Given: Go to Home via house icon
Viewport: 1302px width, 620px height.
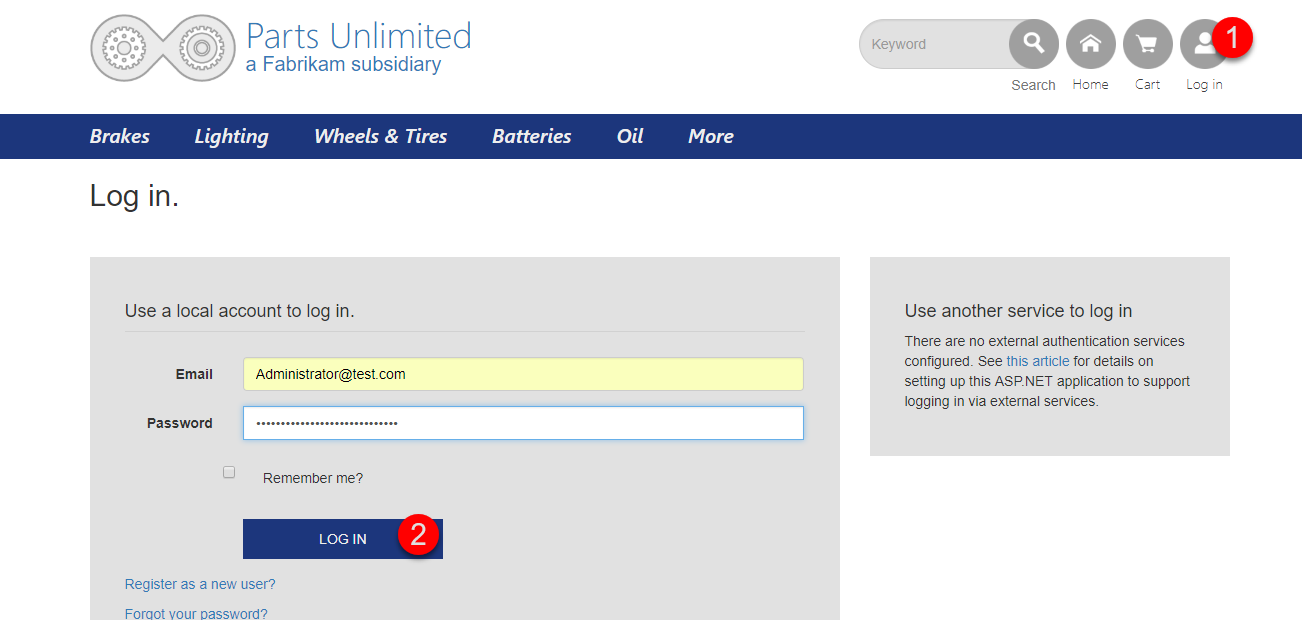Looking at the screenshot, I should (x=1091, y=44).
